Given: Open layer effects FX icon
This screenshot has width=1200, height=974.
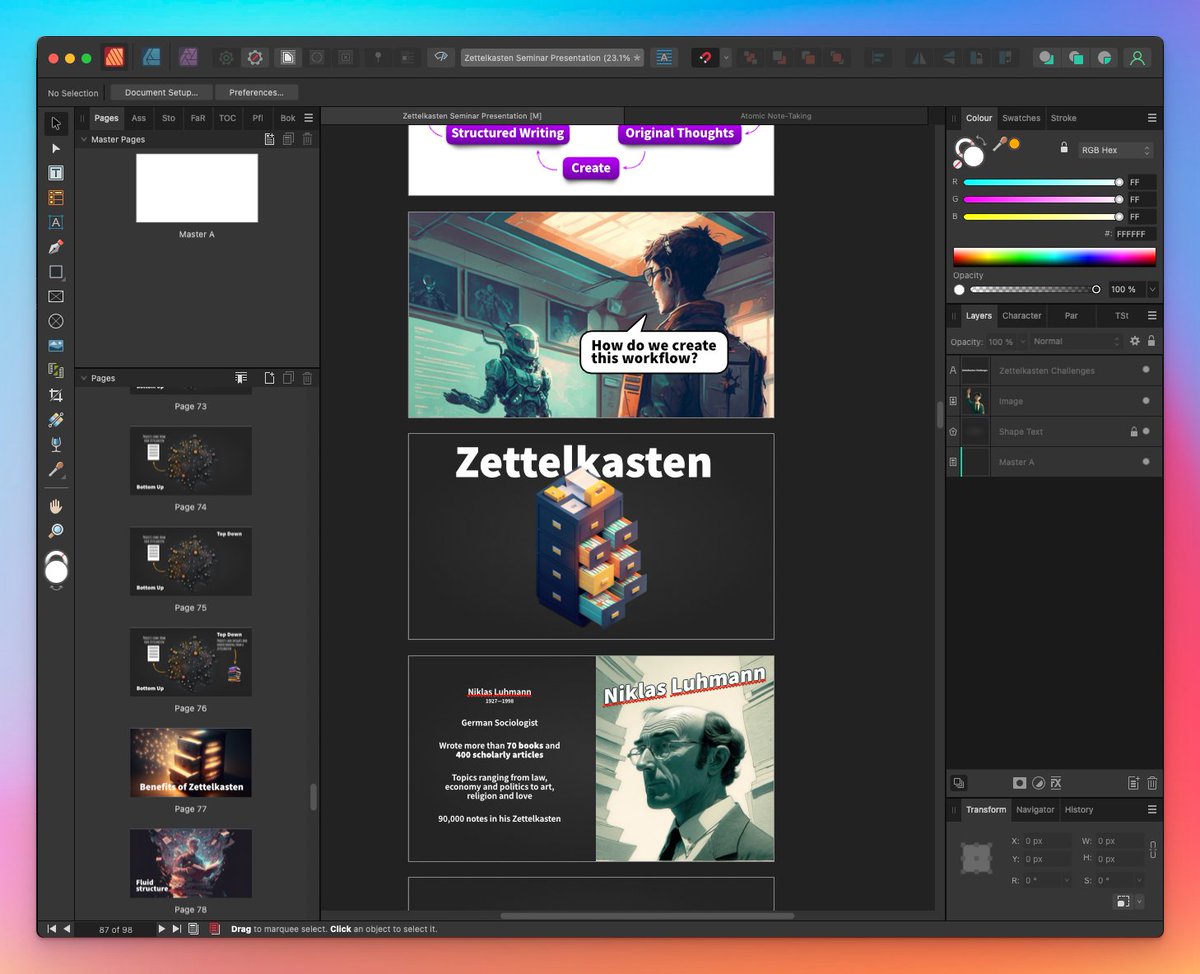Looking at the screenshot, I should point(1055,783).
